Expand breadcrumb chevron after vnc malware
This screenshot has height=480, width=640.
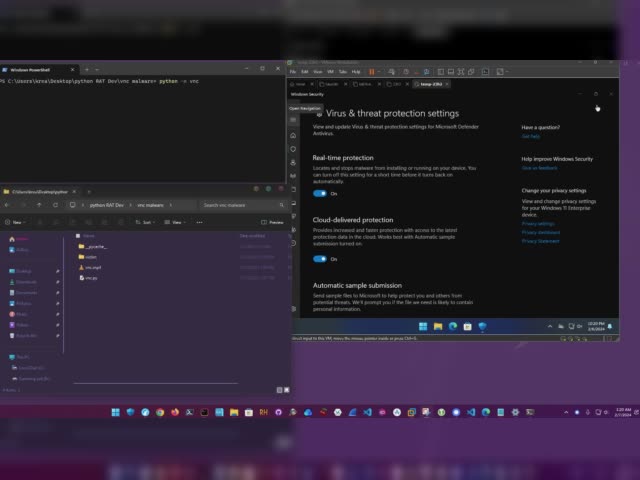click(171, 205)
